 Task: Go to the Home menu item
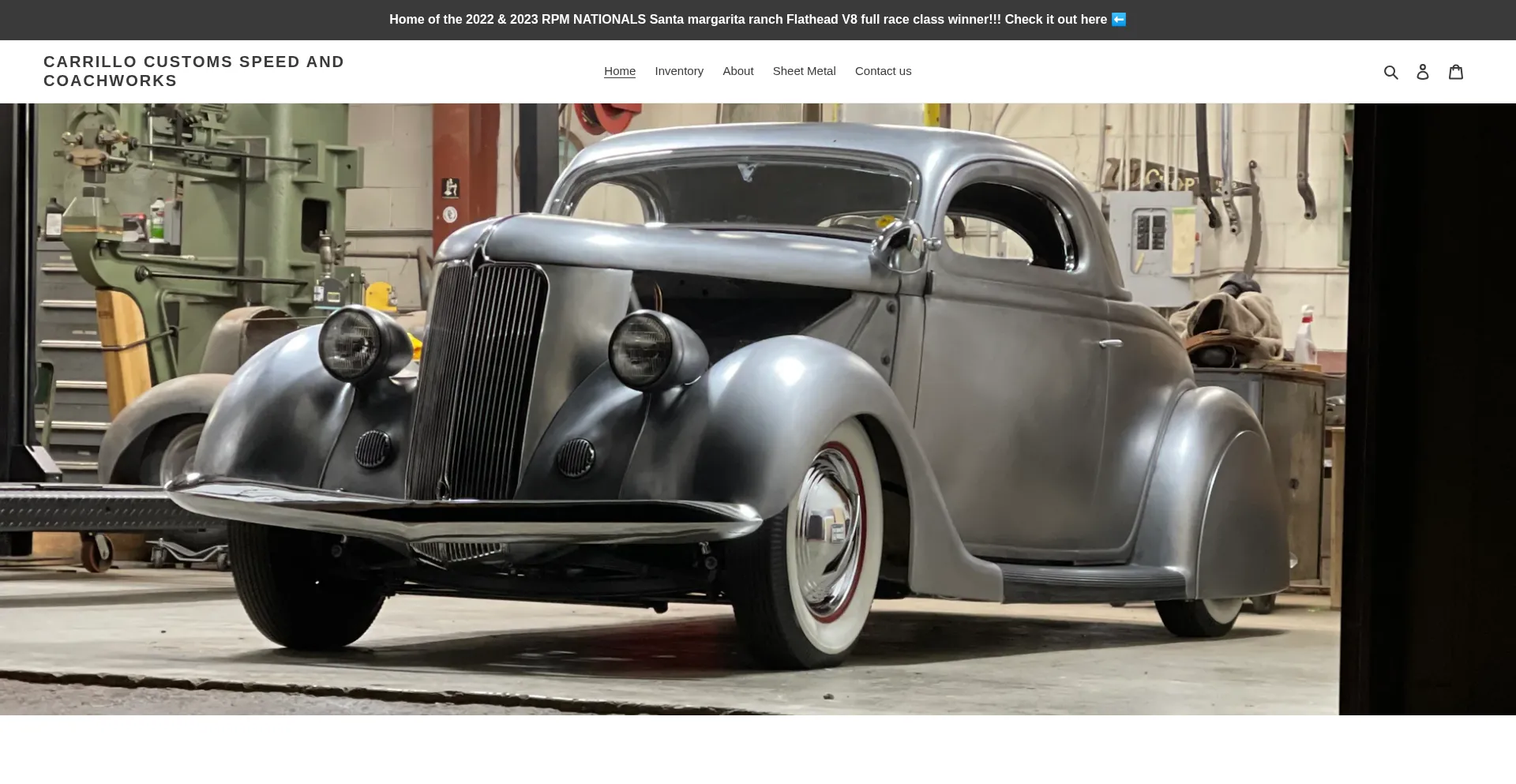620,71
